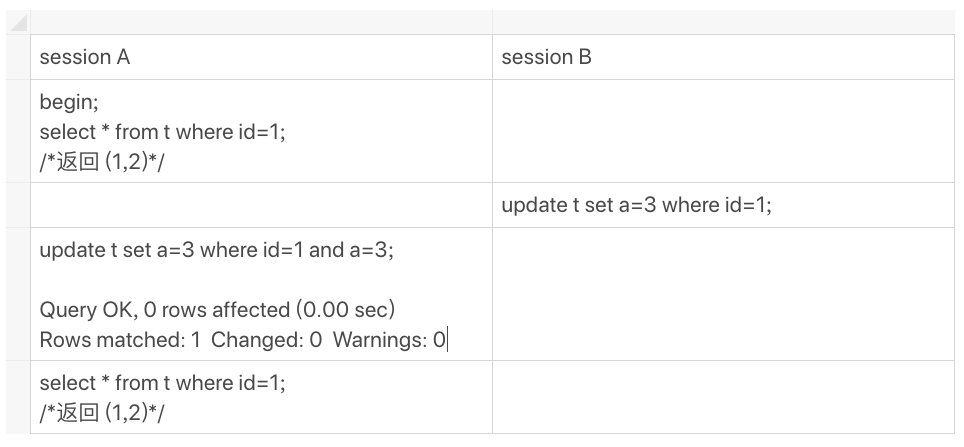Select the 'session A' header cell
Viewport: 964px width, 447px height.
(x=261, y=57)
